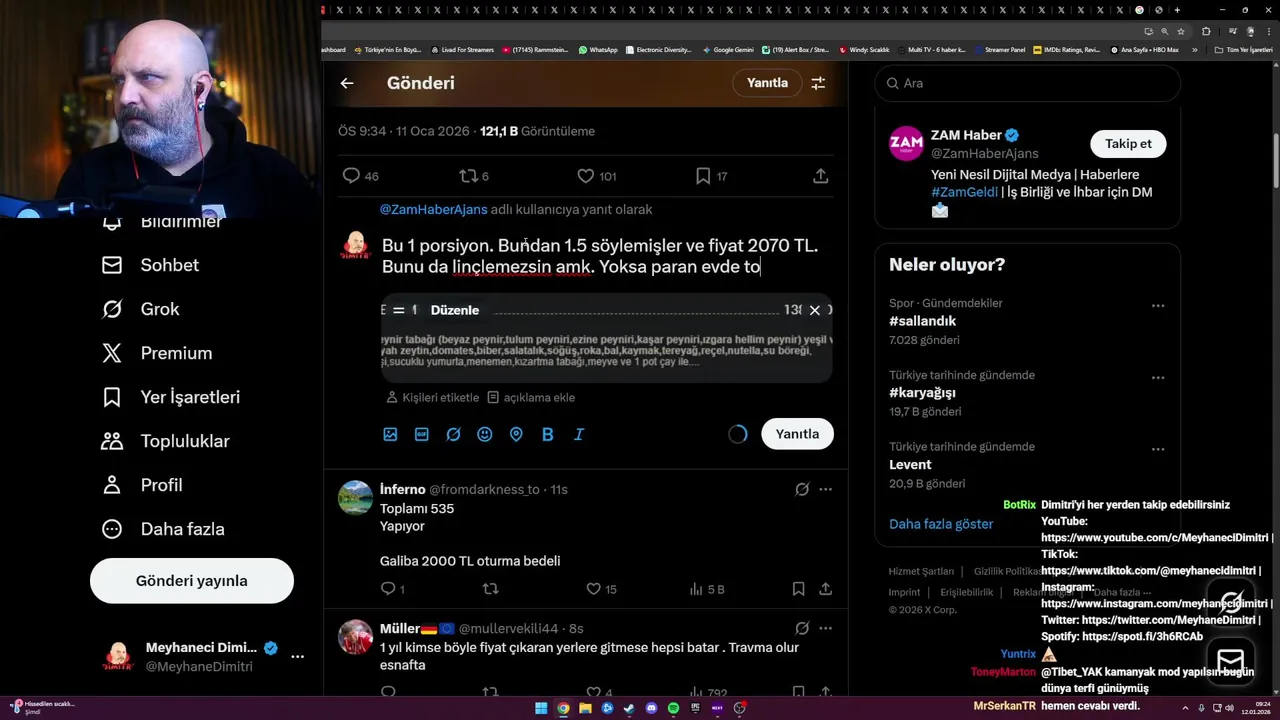Open Topluluklar in the left sidebar
Screen dimensions: 1280x720
[166, 441]
